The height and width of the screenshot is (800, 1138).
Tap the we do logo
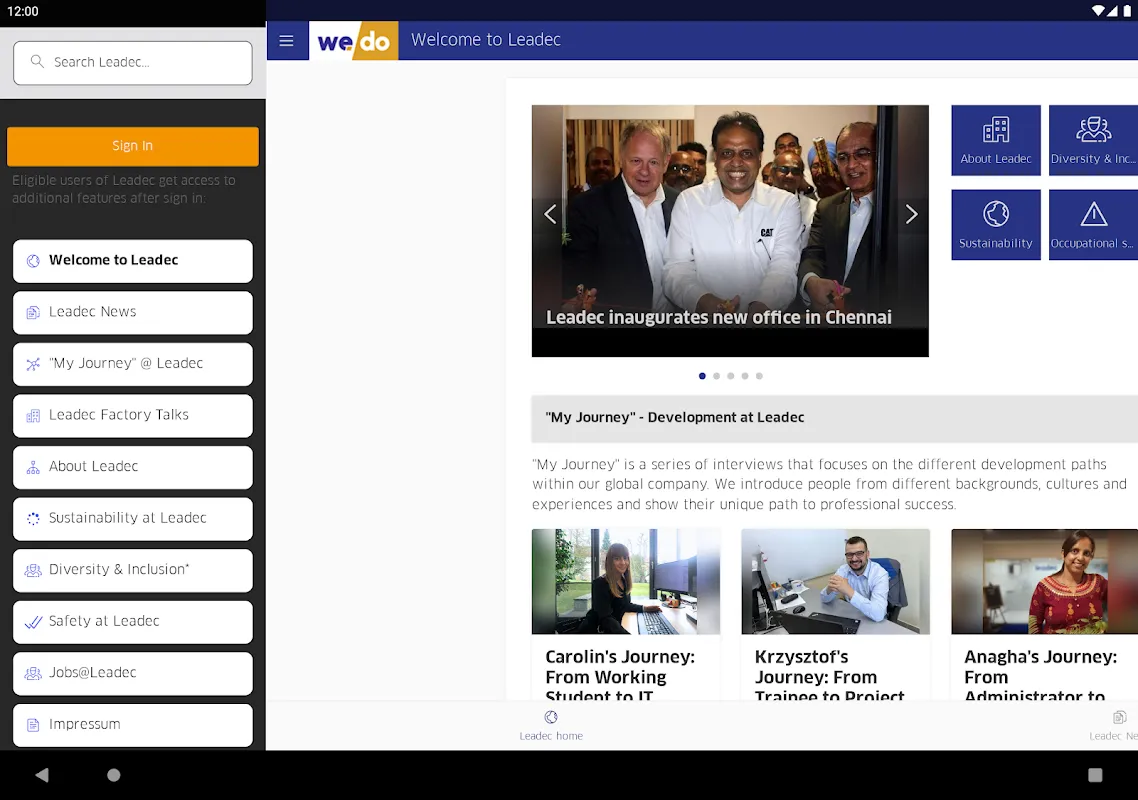353,41
